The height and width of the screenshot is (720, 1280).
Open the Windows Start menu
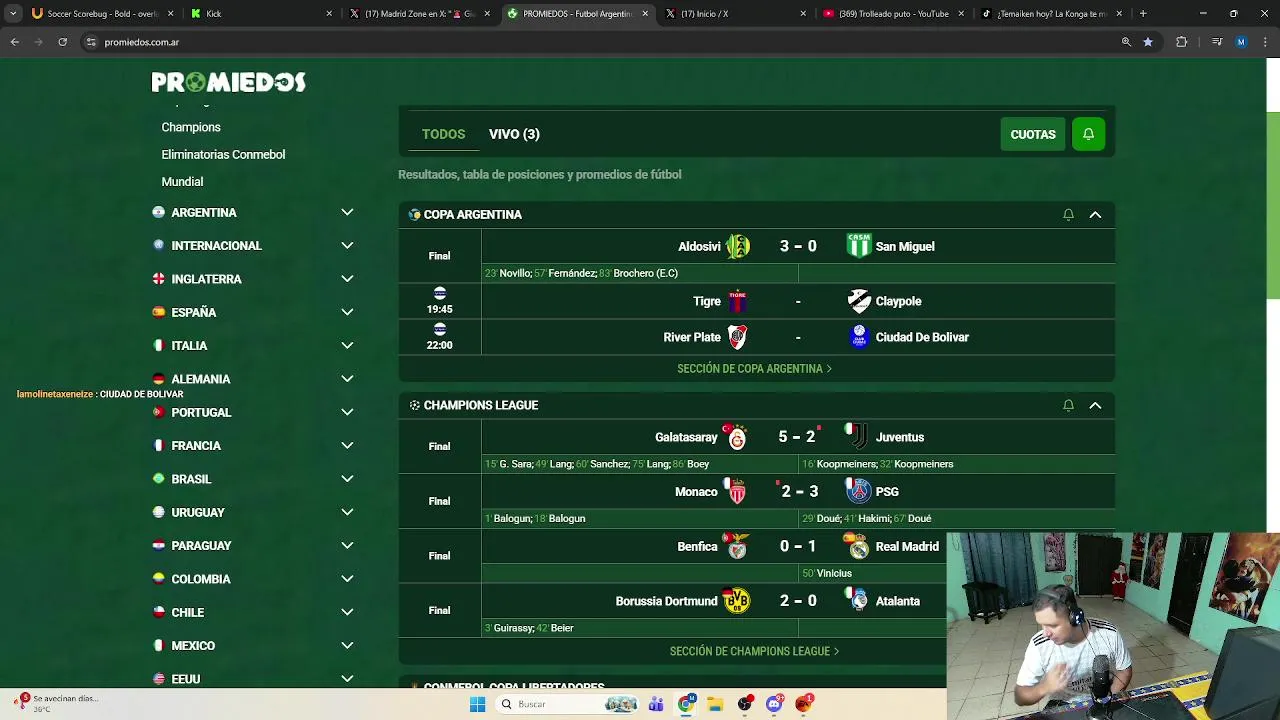click(x=478, y=704)
